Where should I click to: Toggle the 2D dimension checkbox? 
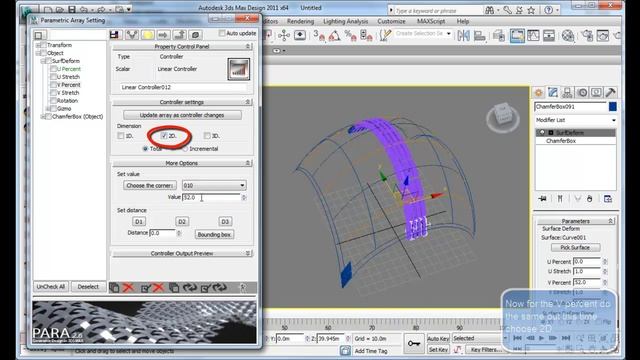pyautogui.click(x=164, y=136)
